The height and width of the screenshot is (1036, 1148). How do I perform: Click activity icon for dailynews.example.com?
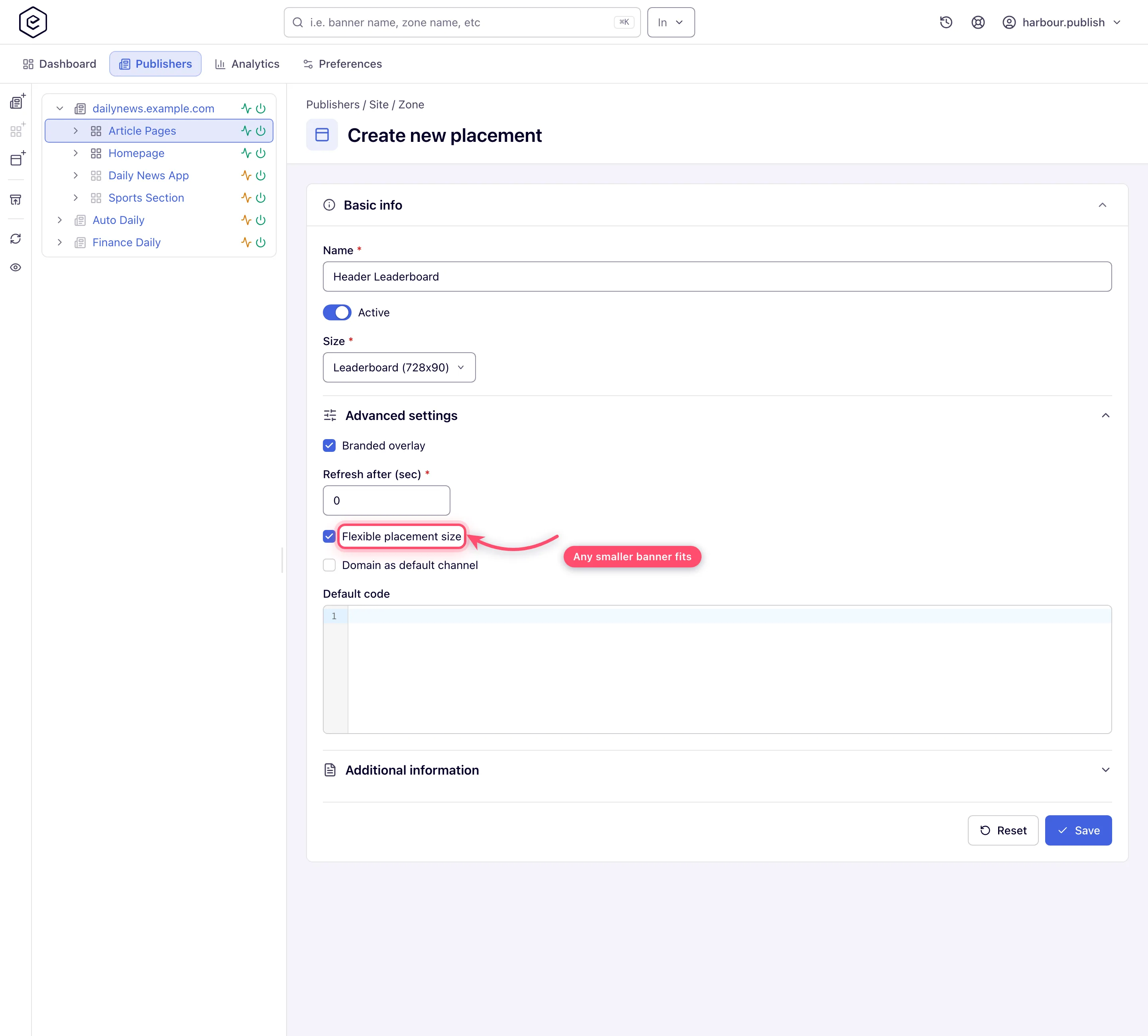[x=246, y=108]
